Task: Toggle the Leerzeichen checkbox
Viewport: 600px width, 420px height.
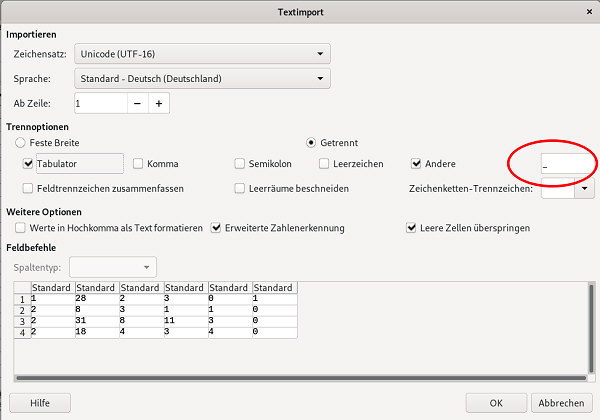Action: [325, 163]
